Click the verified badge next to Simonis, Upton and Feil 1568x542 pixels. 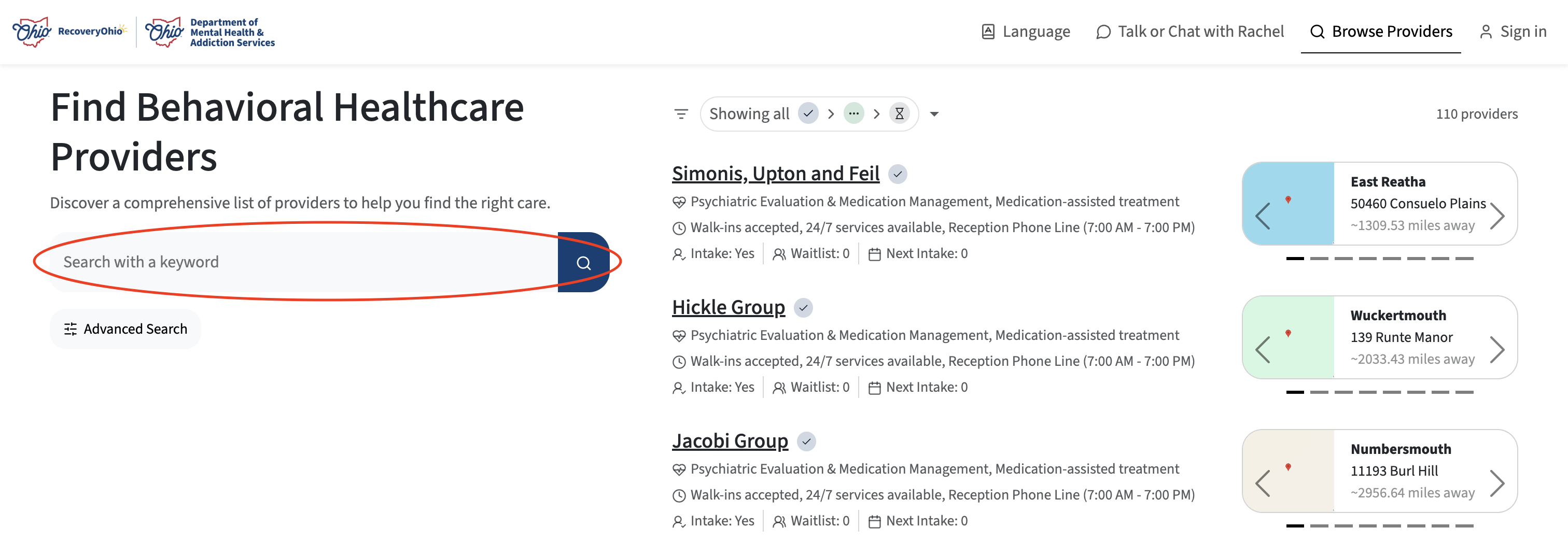click(897, 174)
